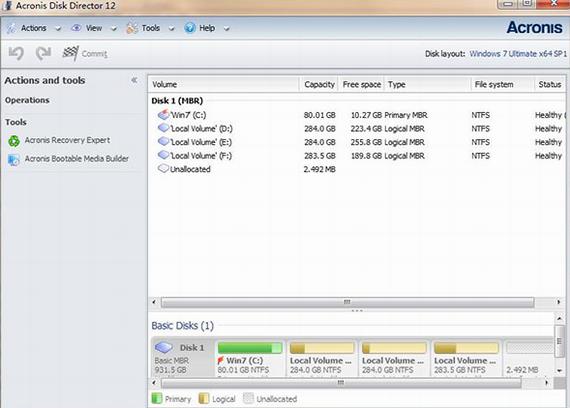Click the Local Volume (D:) disk icon
570x408 pixels.
tap(164, 128)
